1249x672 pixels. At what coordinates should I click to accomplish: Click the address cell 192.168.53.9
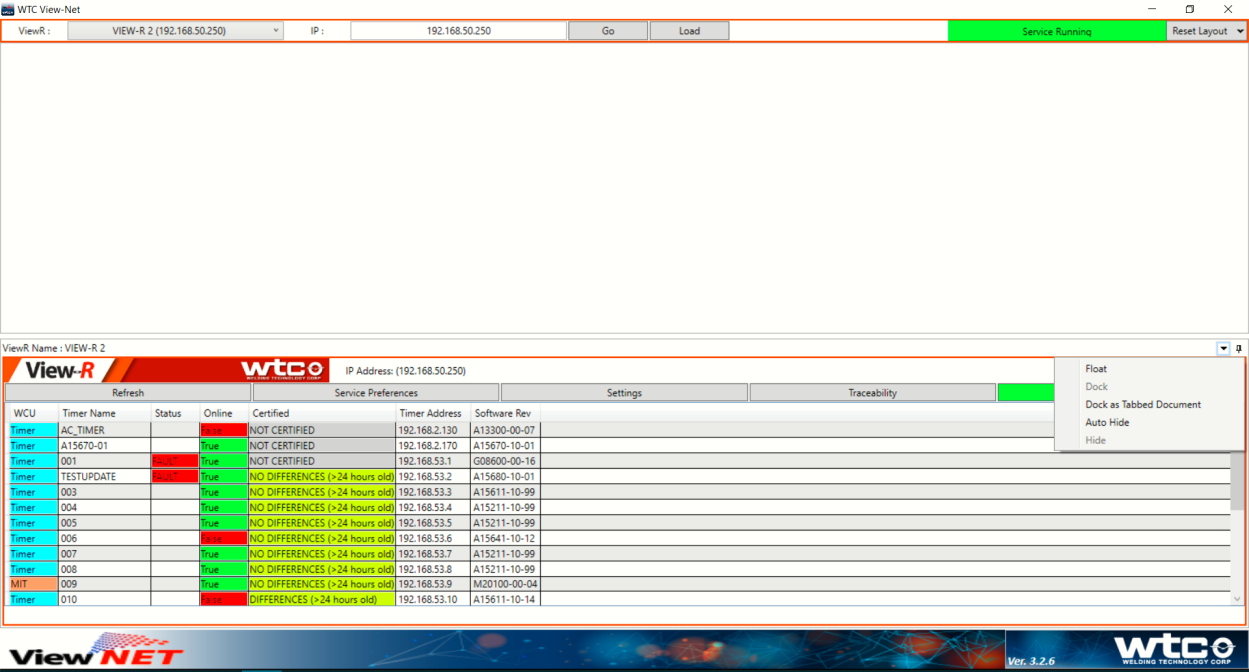[x=433, y=584]
